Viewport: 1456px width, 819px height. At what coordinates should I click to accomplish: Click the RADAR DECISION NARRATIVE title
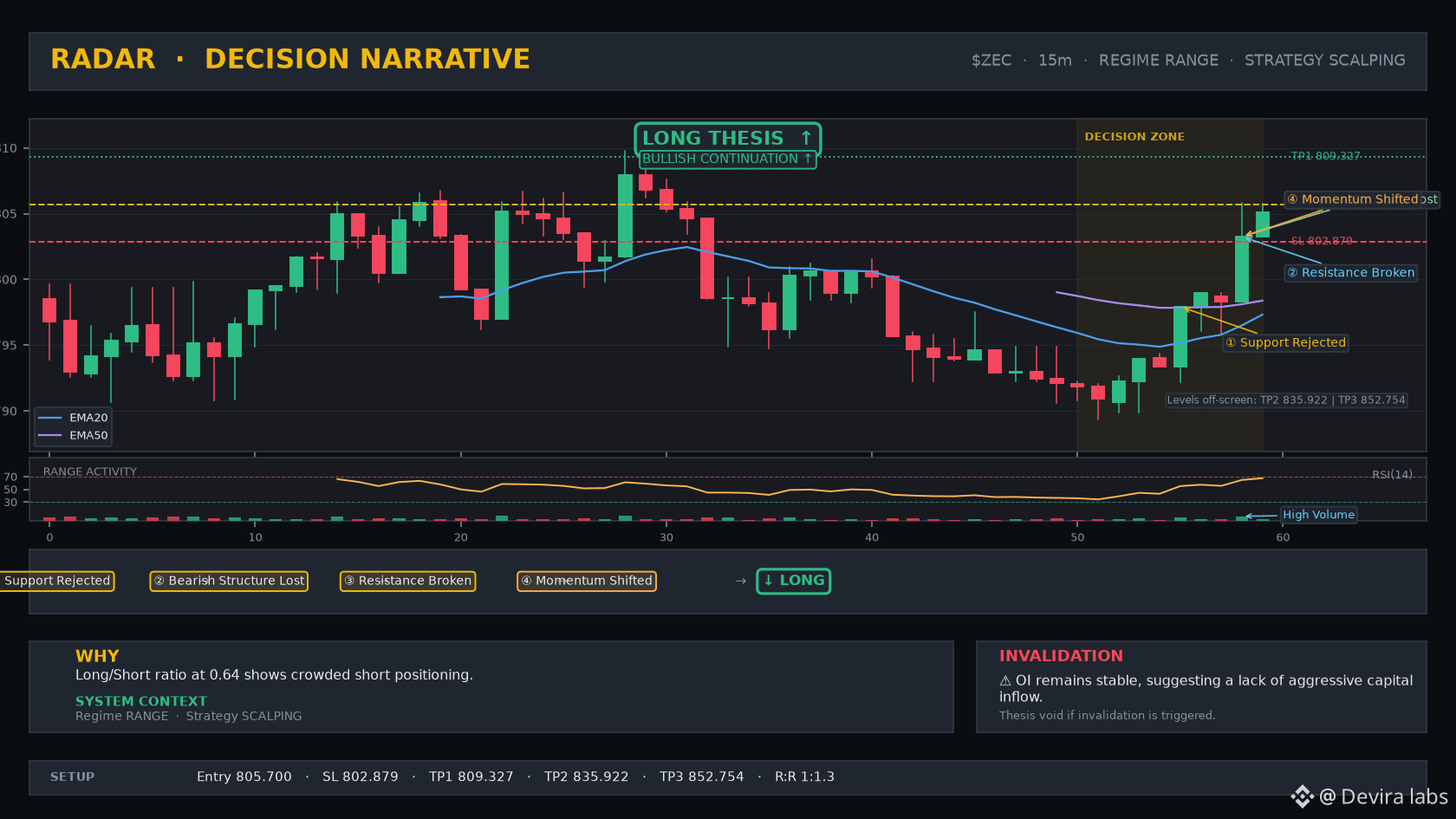point(290,59)
